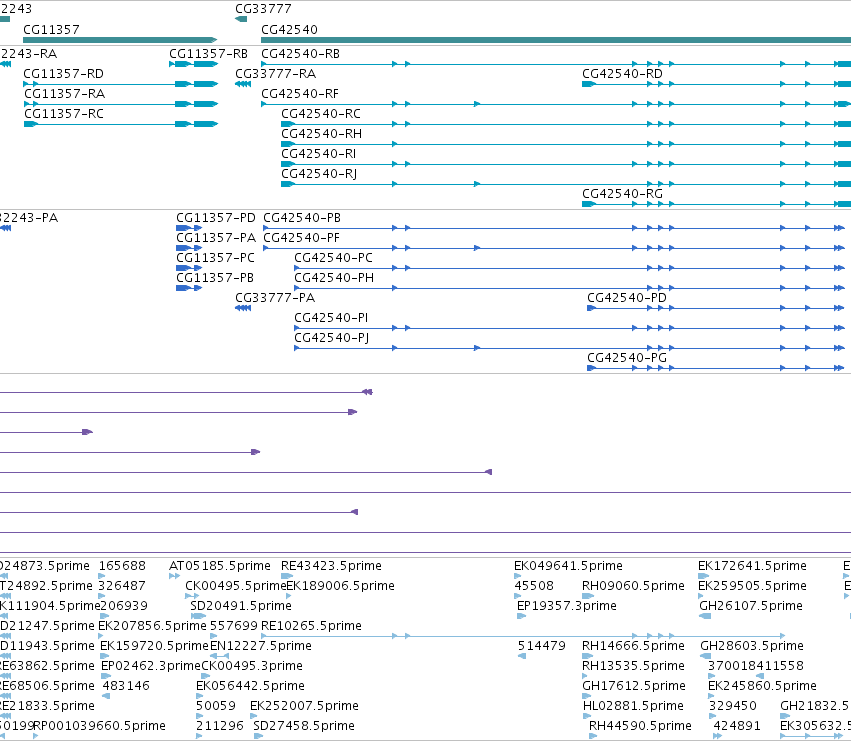851x741 pixels.
Task: Select protein label CG11357-PA
Action: pyautogui.click(x=215, y=238)
